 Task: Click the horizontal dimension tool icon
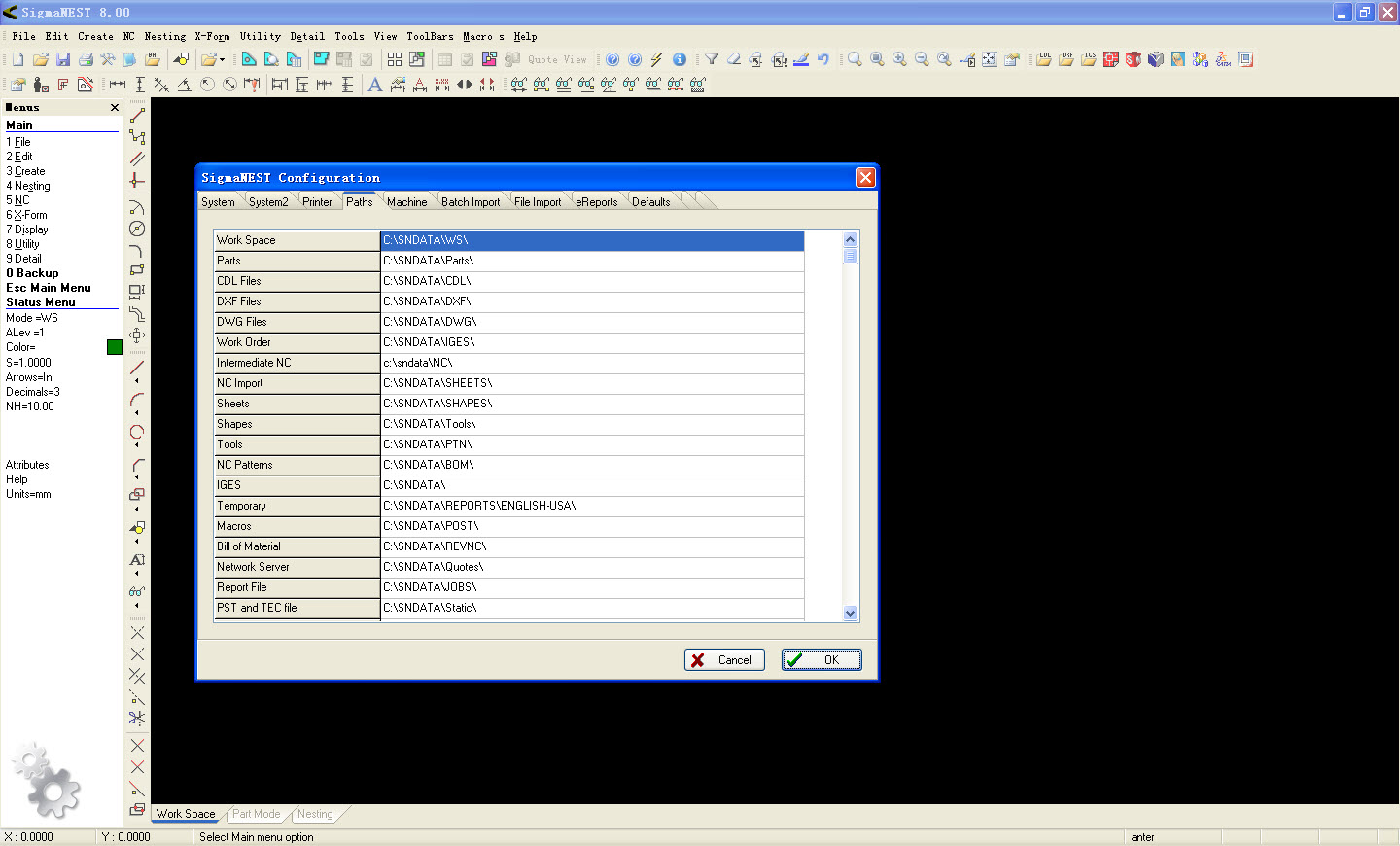click(x=118, y=85)
